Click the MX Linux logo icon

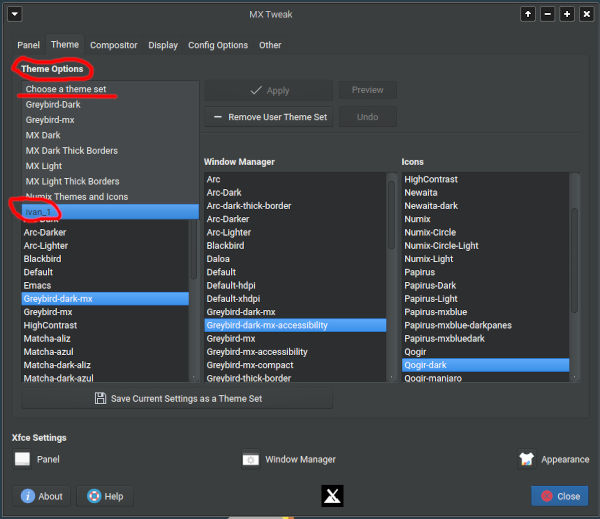pos(332,496)
